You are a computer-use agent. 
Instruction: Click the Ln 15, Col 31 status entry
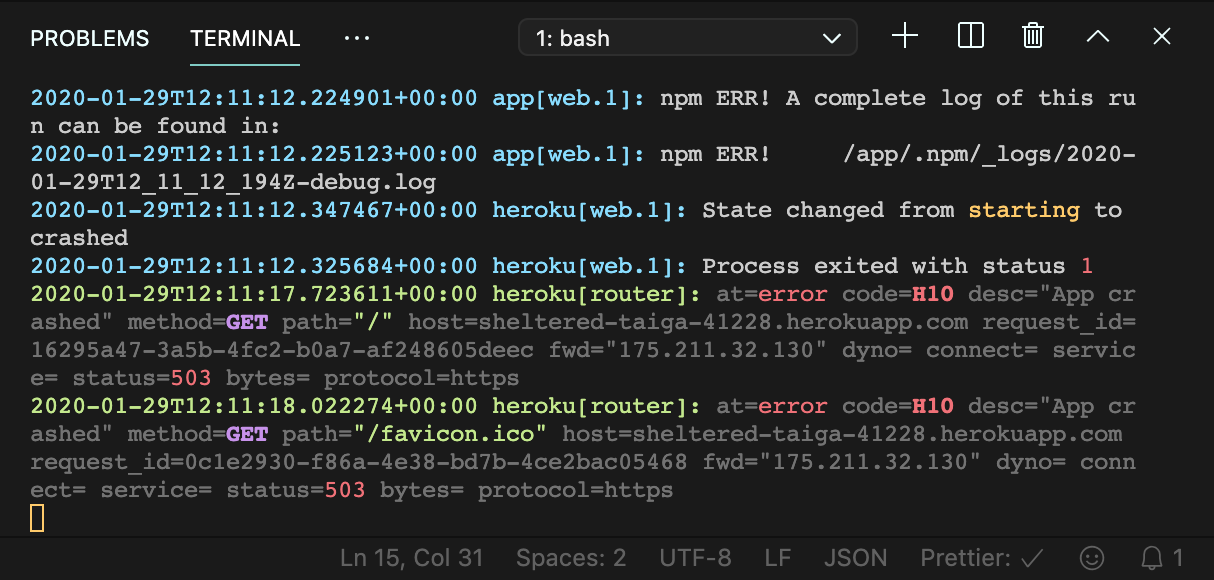point(412,558)
